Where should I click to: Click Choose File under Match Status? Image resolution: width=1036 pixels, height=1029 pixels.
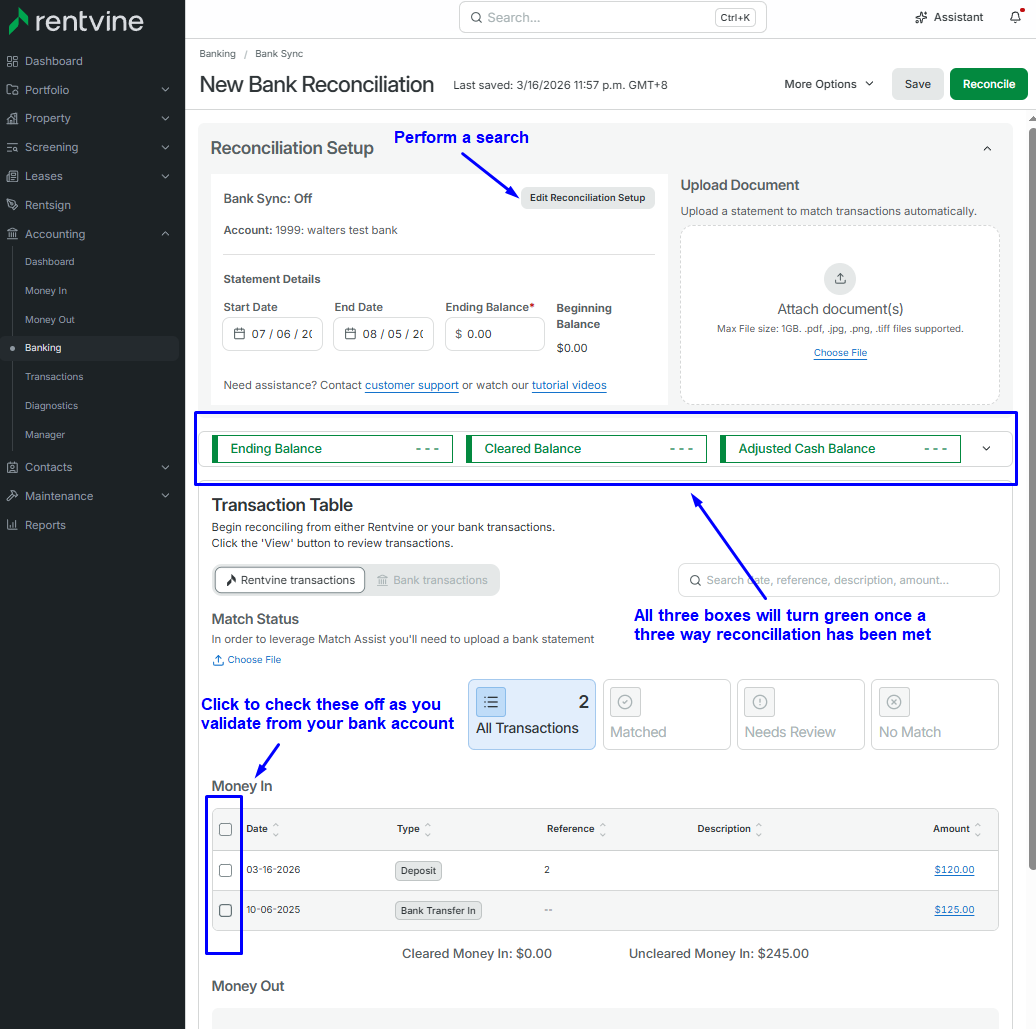coord(246,660)
